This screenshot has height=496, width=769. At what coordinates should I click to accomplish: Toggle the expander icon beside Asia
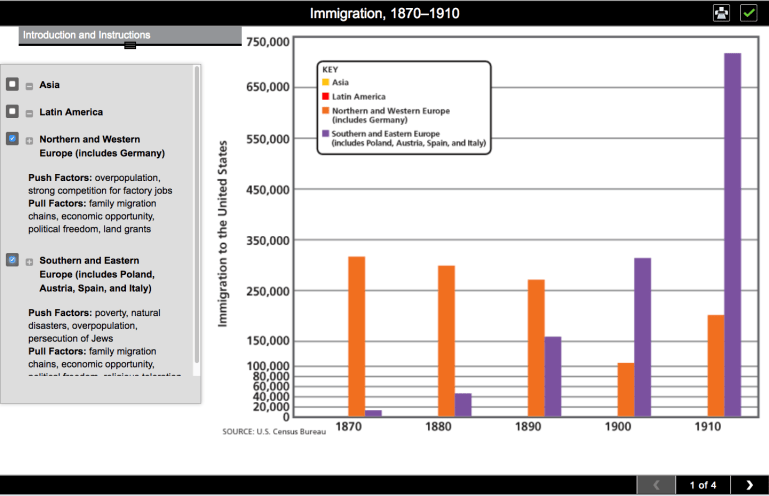click(29, 86)
